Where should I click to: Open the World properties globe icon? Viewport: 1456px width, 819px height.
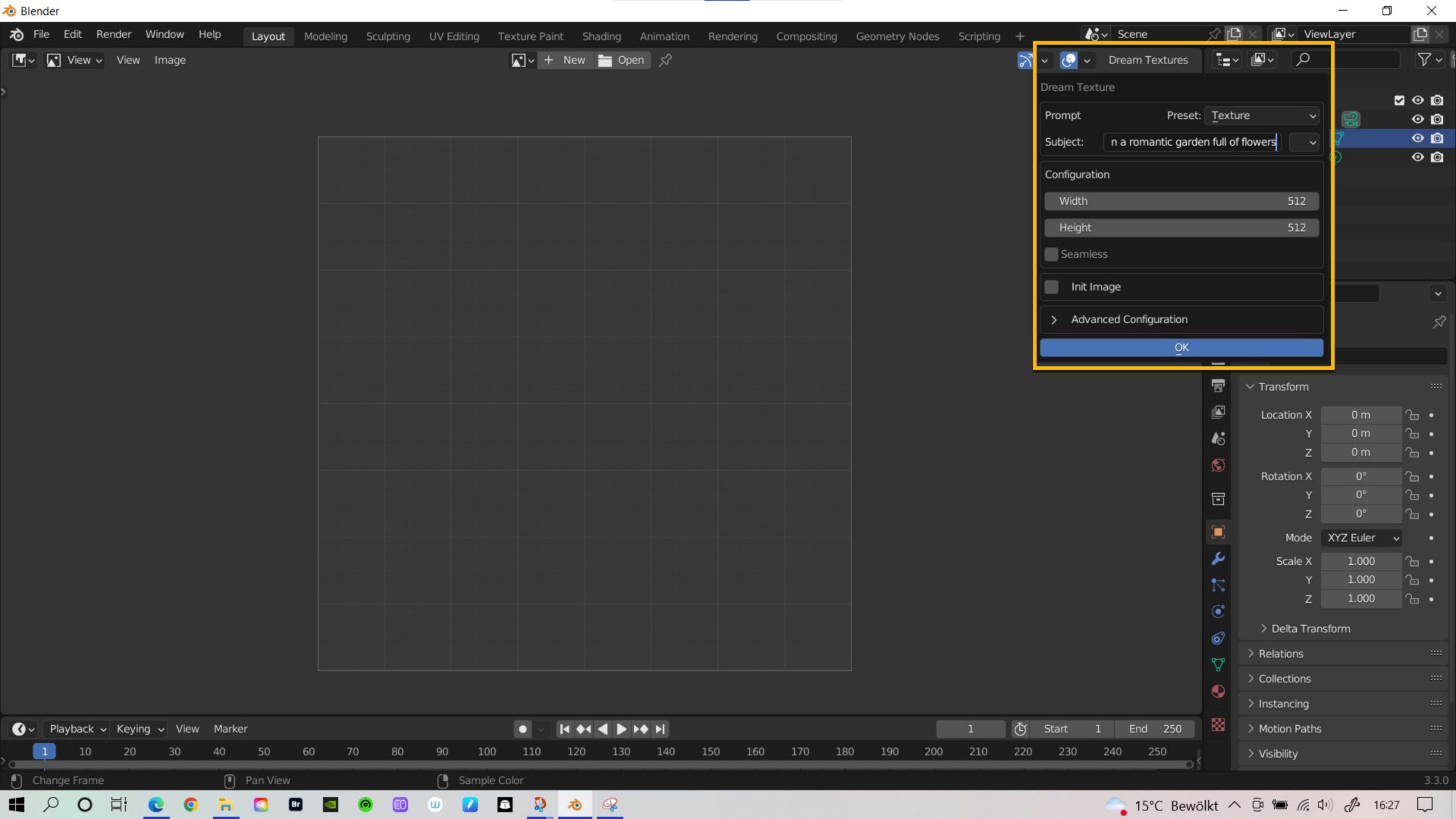[x=1218, y=465]
